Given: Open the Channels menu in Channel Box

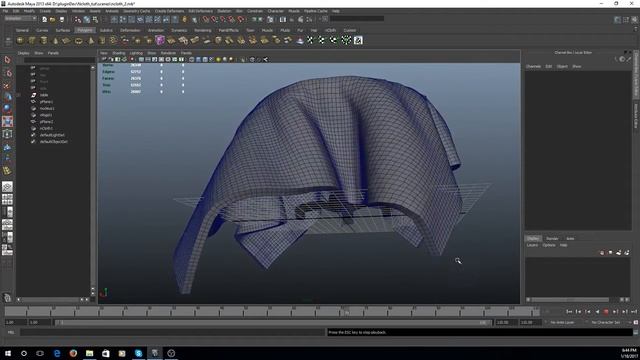Looking at the screenshot, I should coord(533,66).
